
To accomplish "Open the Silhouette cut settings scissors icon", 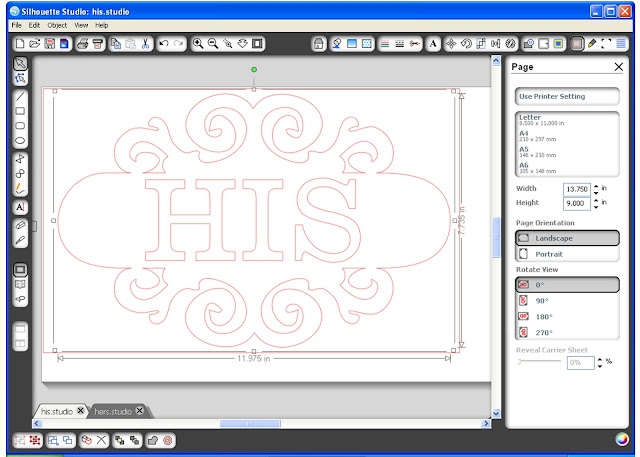I will [415, 44].
